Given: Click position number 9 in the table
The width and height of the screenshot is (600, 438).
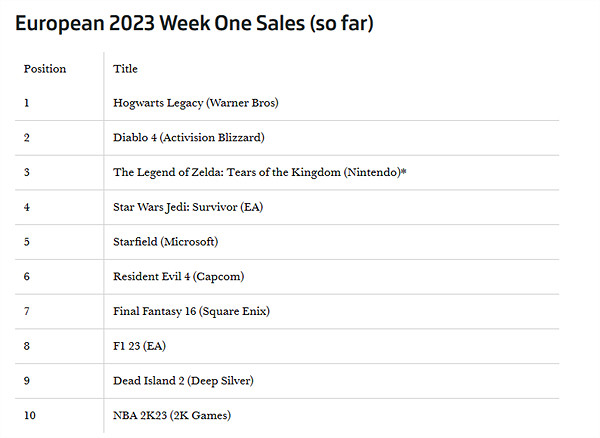Looking at the screenshot, I should (x=27, y=380).
